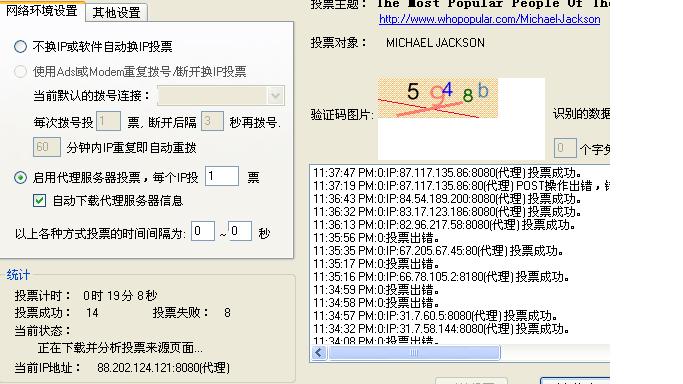Click the 每次拨号投 votes input field
Image resolution: width=683 pixels, height=384 pixels.
[108, 121]
